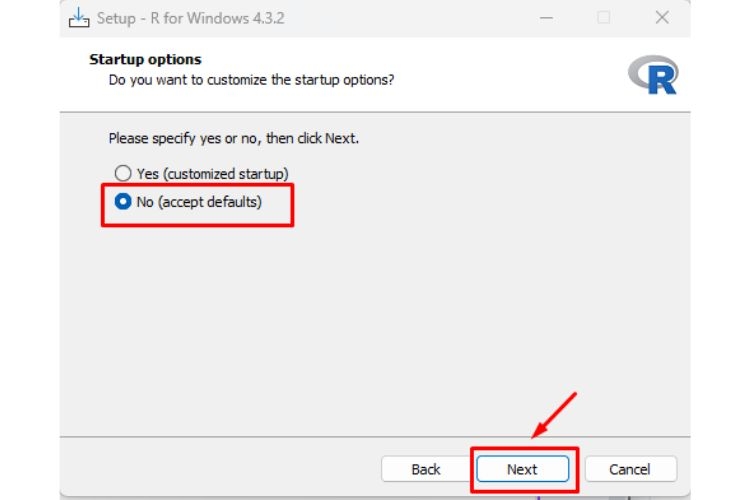Close the R for Windows setup dialog
750x500 pixels.
(662, 18)
